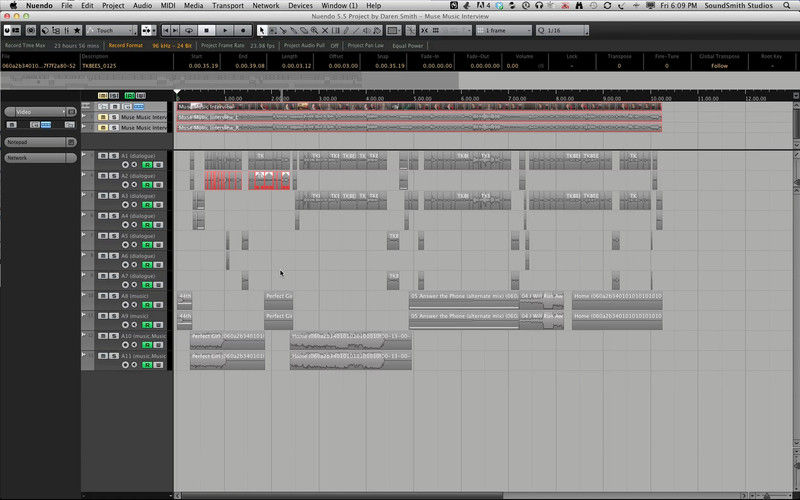This screenshot has height=500, width=800.
Task: Open the Mixer window icon
Action: [66, 31]
